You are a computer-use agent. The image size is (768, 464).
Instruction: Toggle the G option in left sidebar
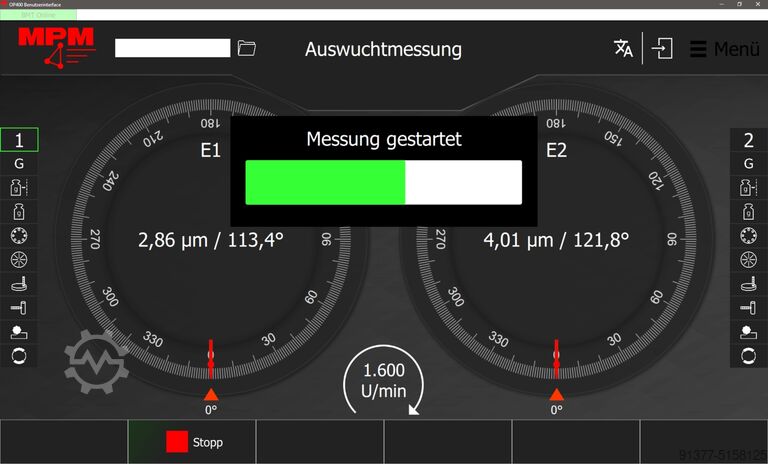[19, 163]
